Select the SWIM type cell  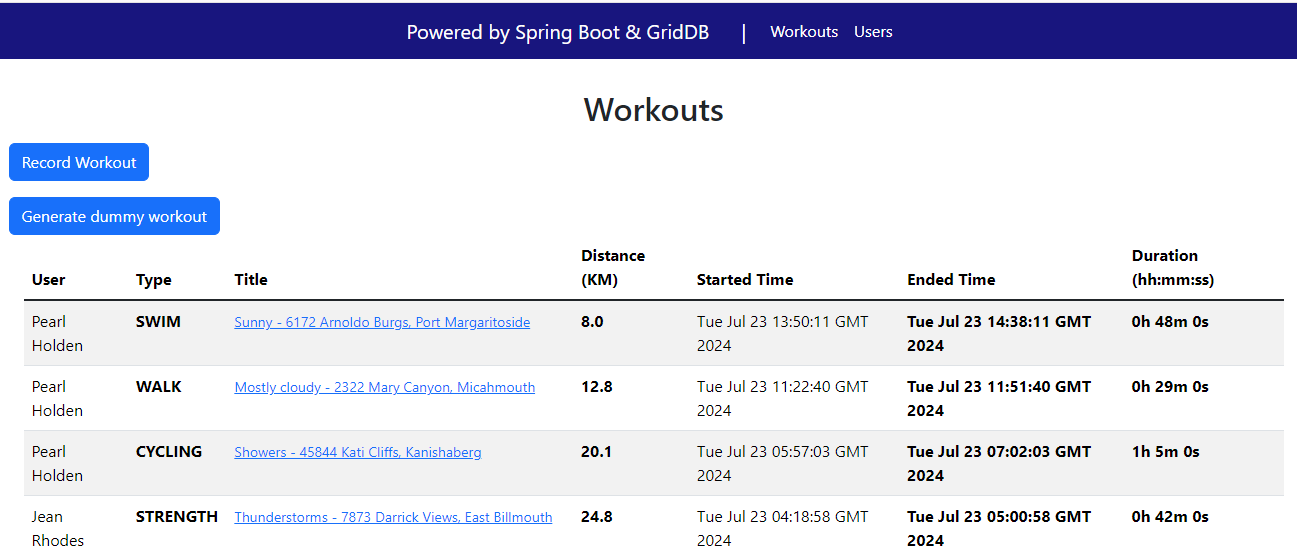[x=159, y=322]
